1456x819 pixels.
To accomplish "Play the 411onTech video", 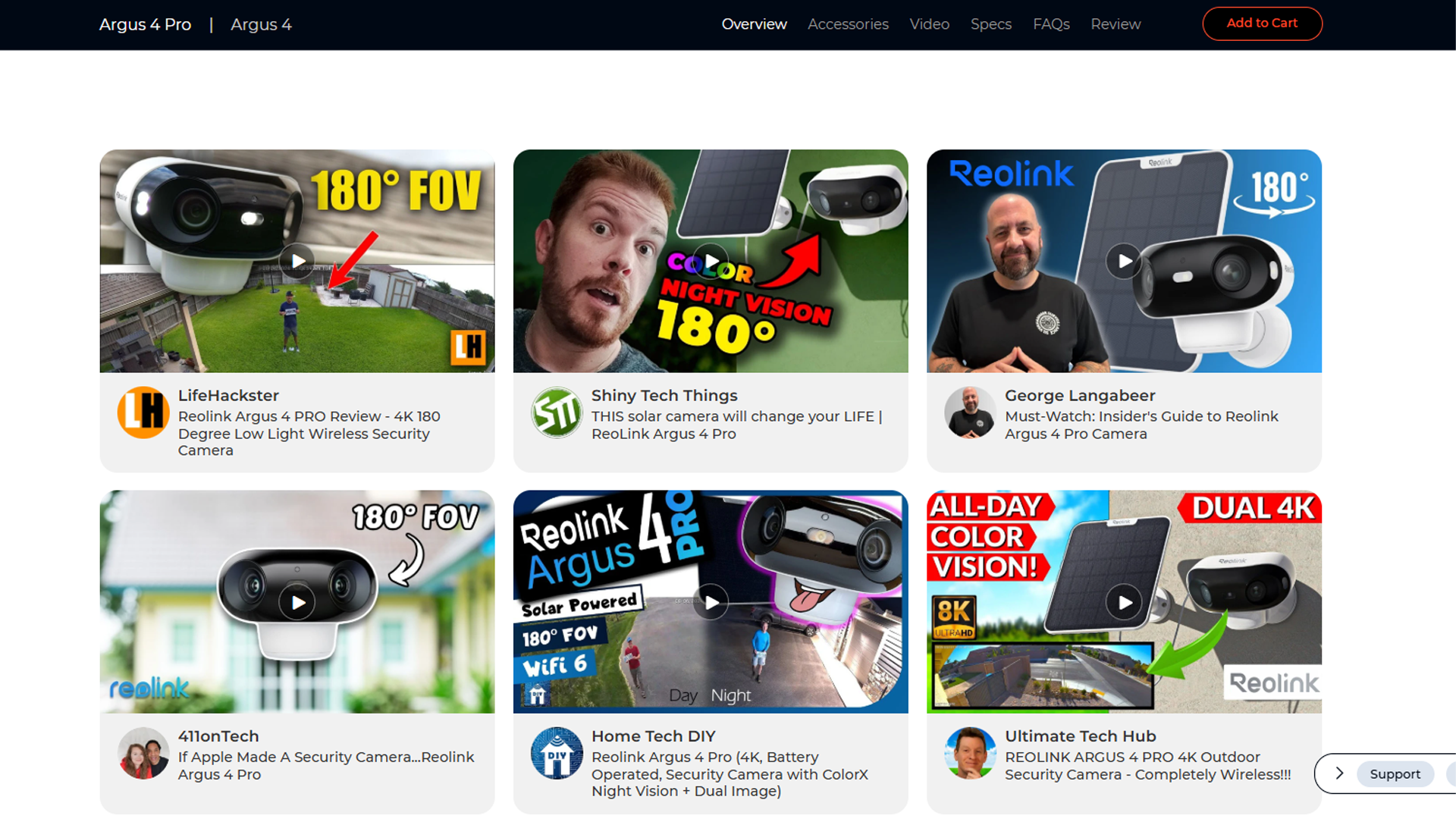I will tap(297, 602).
